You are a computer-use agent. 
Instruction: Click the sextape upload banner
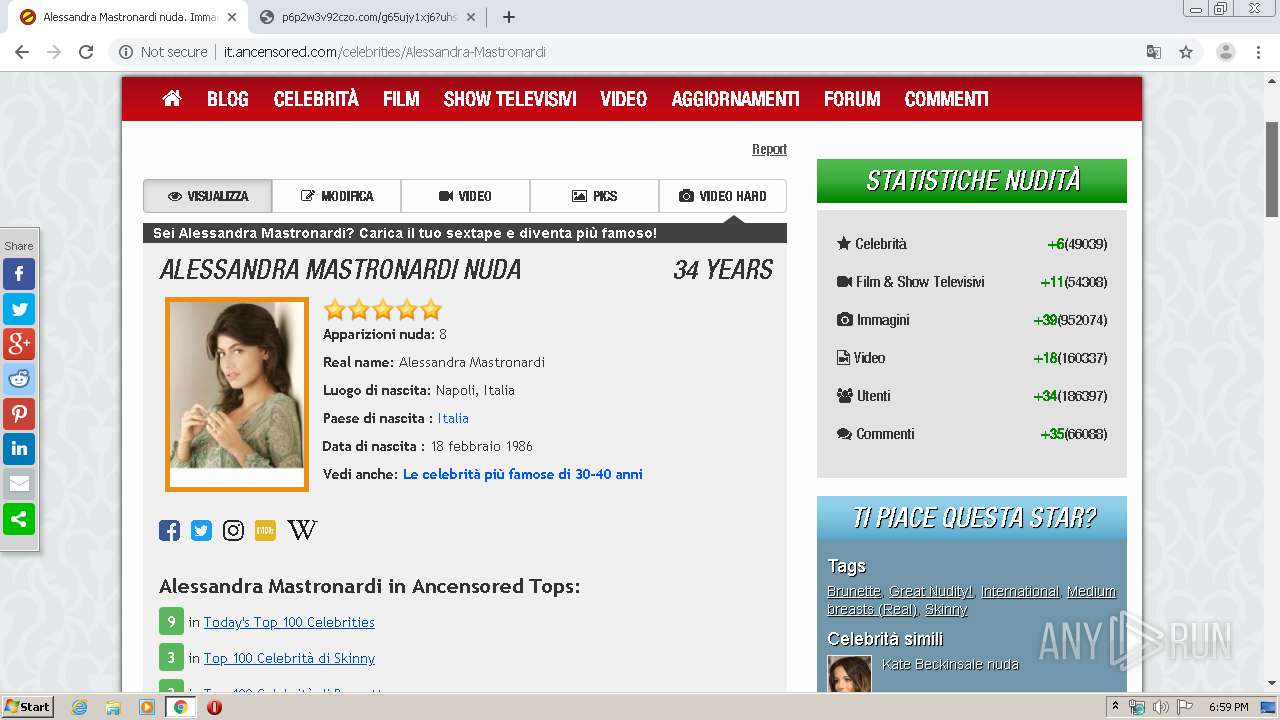click(465, 233)
